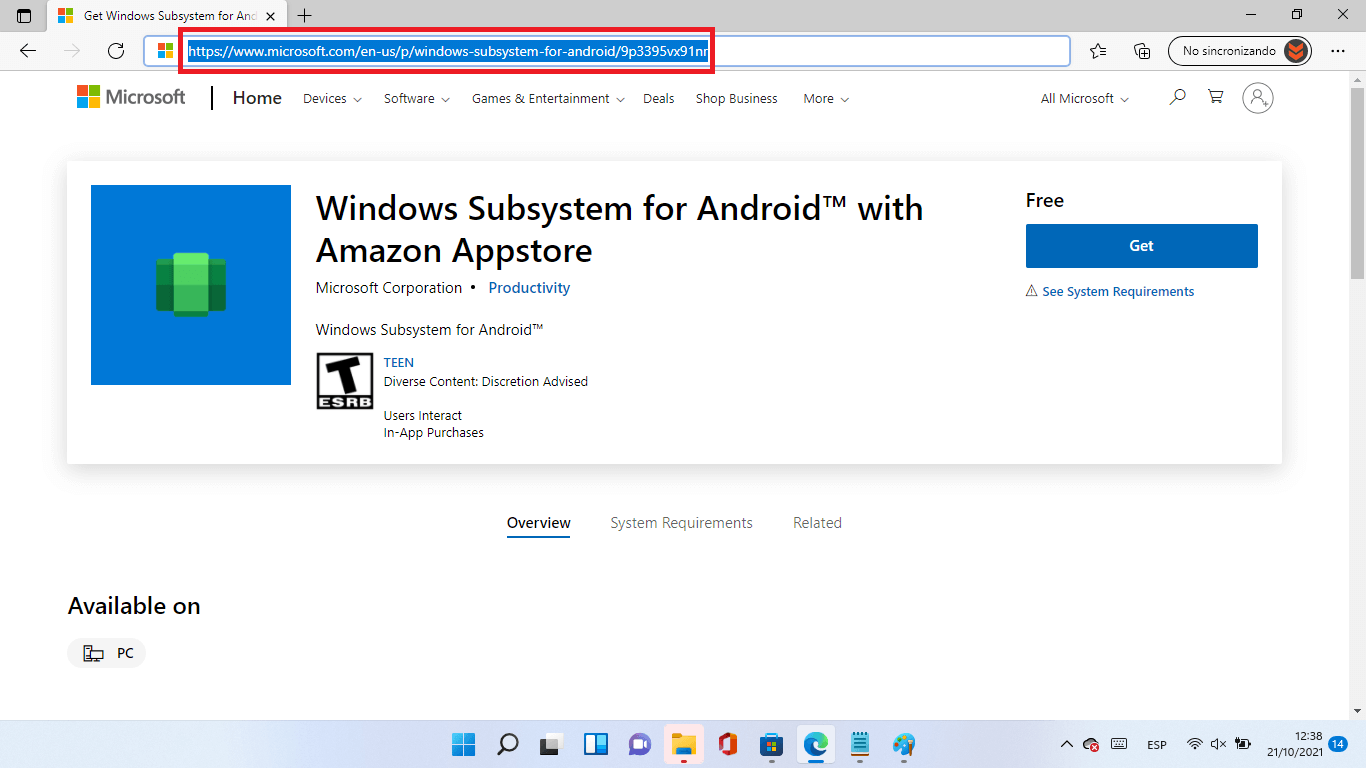Open Widgets from taskbar
This screenshot has height=768, width=1366.
point(596,745)
